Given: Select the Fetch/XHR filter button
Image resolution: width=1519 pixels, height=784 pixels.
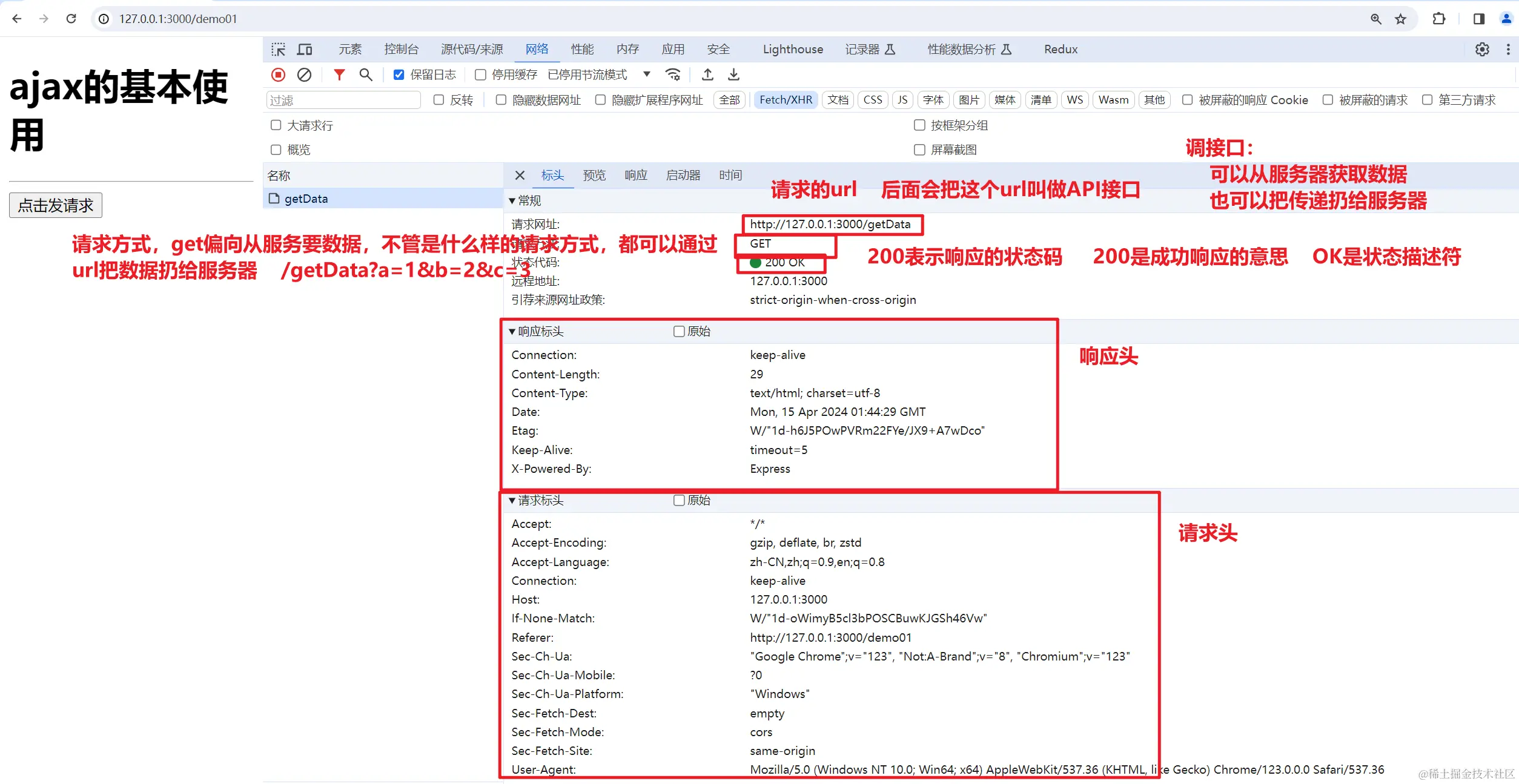Looking at the screenshot, I should tap(786, 100).
